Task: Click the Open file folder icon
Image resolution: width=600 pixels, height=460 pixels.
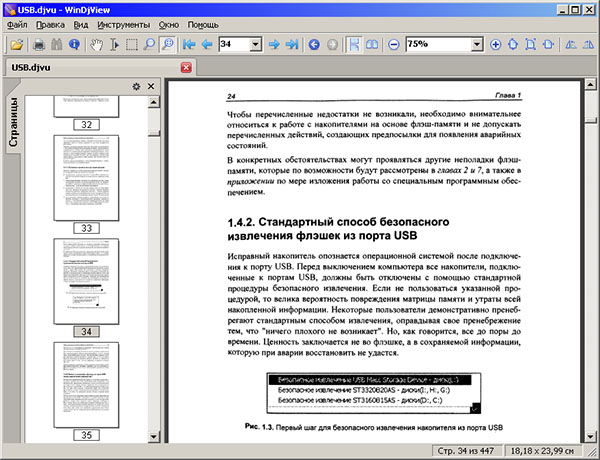Action: 16,45
